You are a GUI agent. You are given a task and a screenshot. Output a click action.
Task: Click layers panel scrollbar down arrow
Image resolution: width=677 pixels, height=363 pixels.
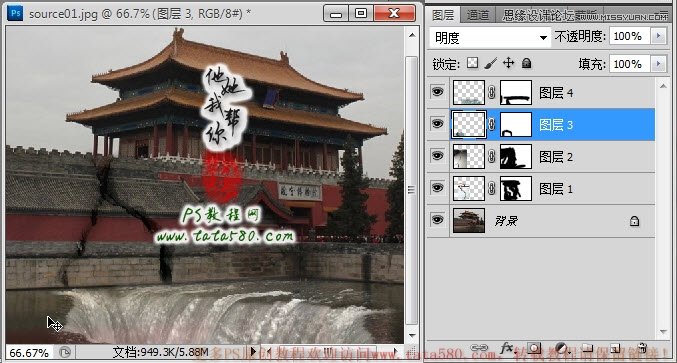(x=663, y=331)
